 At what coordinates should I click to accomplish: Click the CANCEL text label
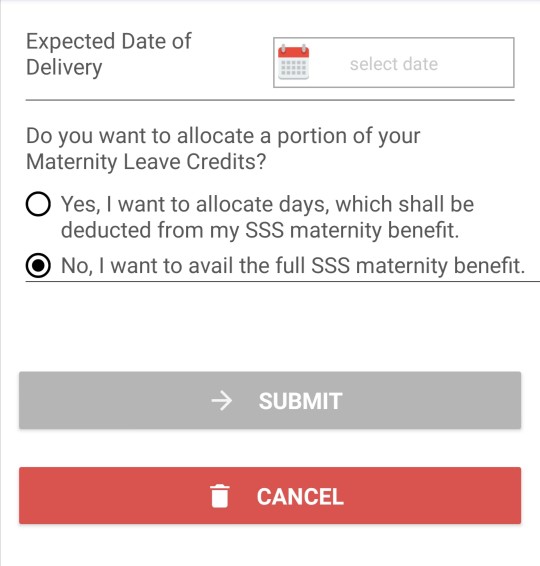(x=300, y=497)
